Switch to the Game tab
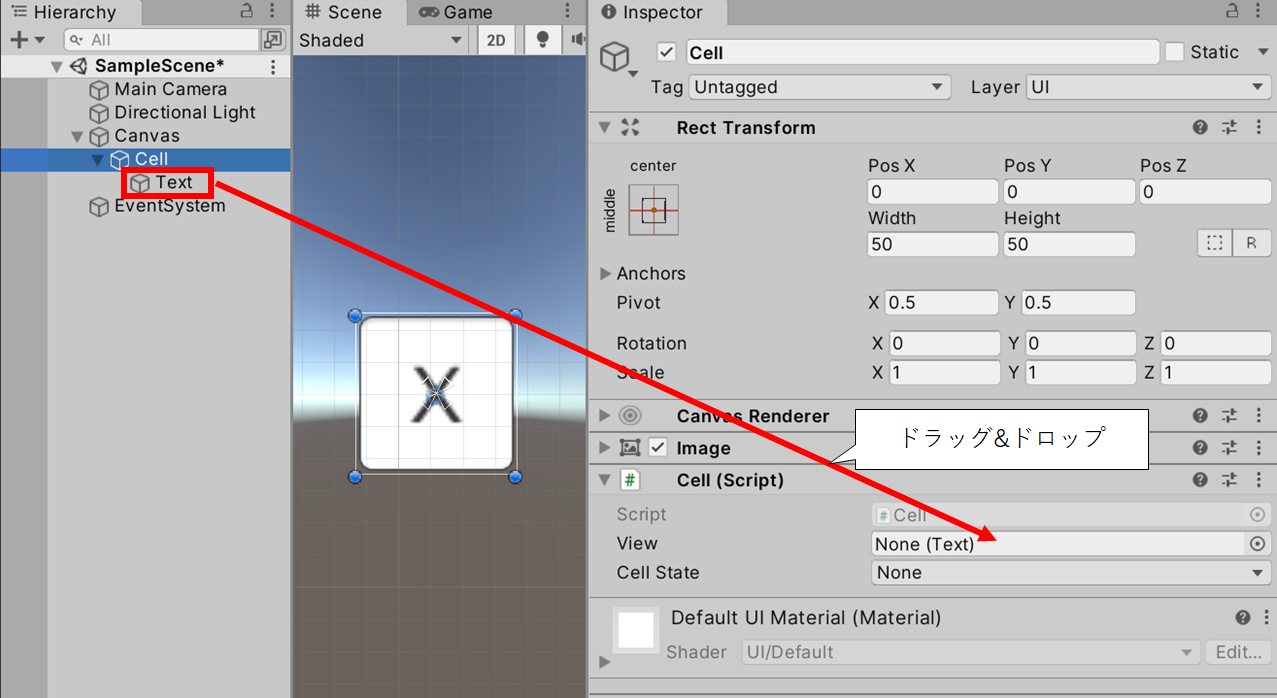This screenshot has height=698, width=1277. [x=456, y=12]
